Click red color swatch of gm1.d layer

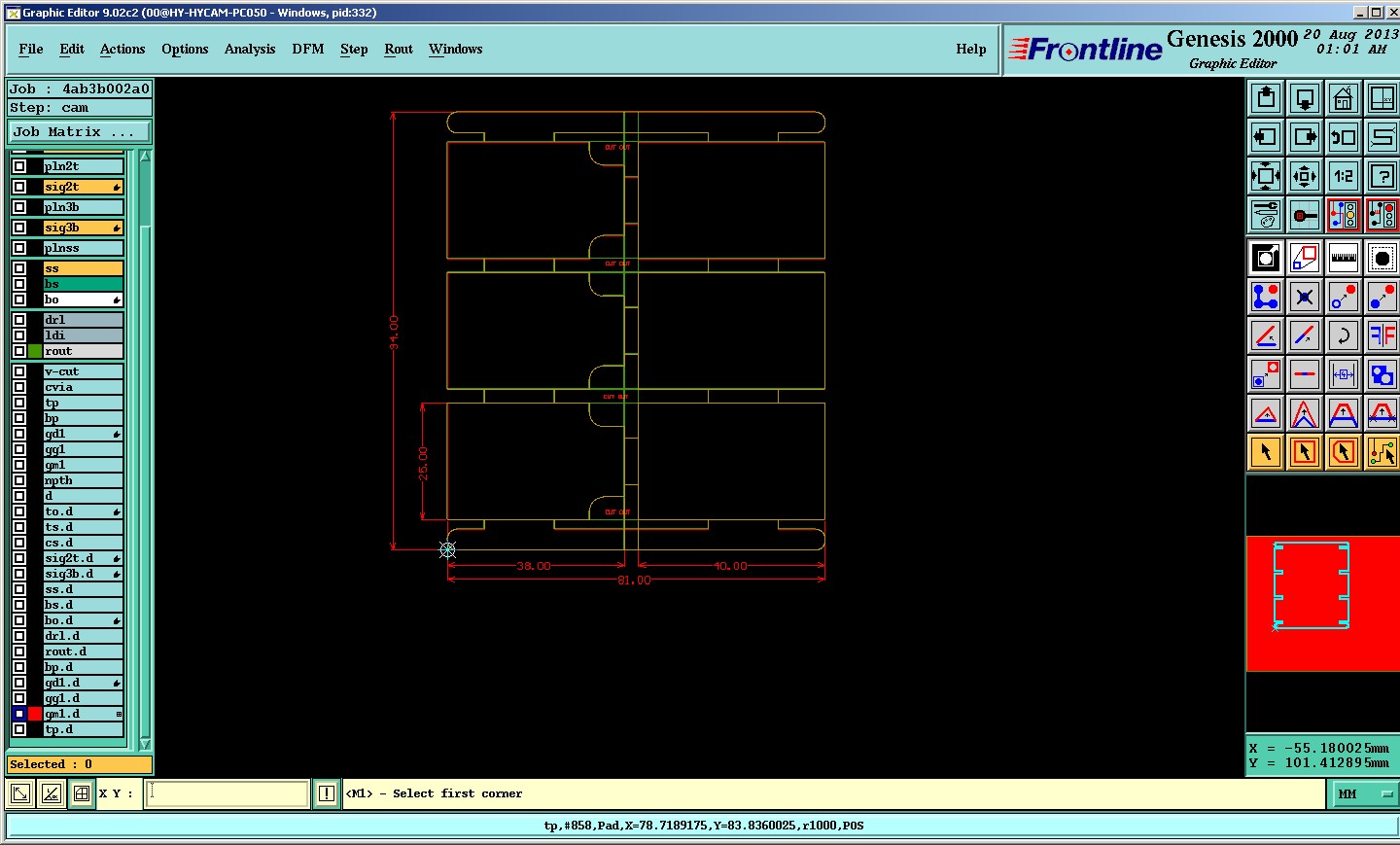click(35, 714)
